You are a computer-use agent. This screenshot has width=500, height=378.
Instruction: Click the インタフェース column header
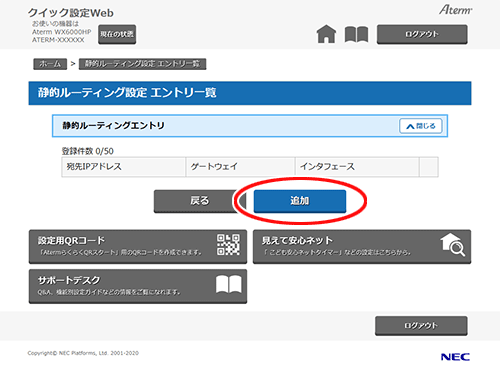coord(357,167)
